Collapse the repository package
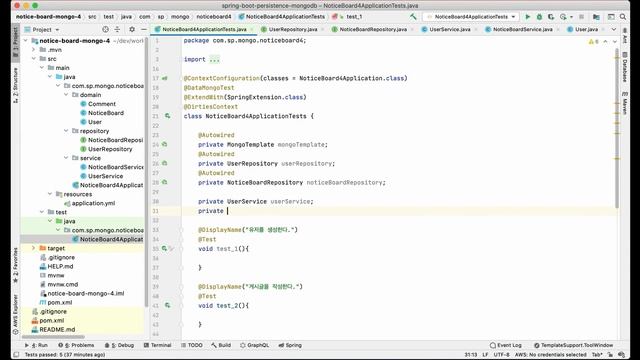 coord(66,131)
